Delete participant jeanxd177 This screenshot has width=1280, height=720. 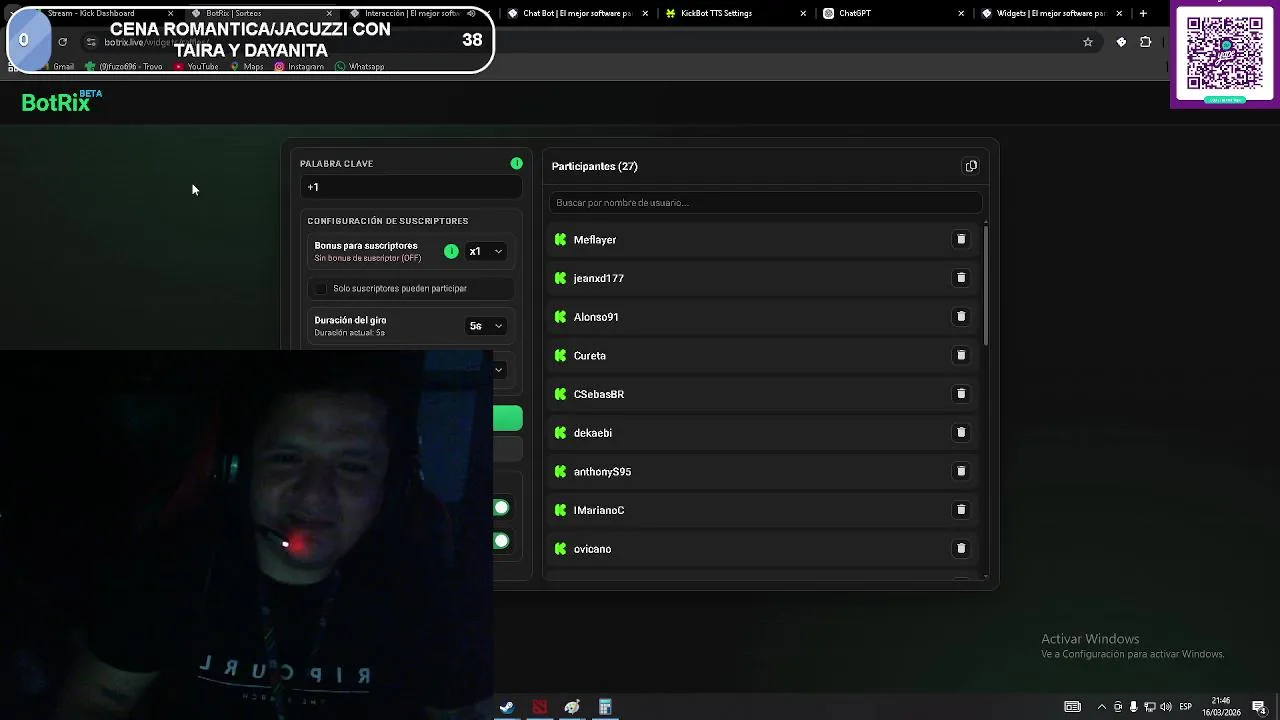961,278
